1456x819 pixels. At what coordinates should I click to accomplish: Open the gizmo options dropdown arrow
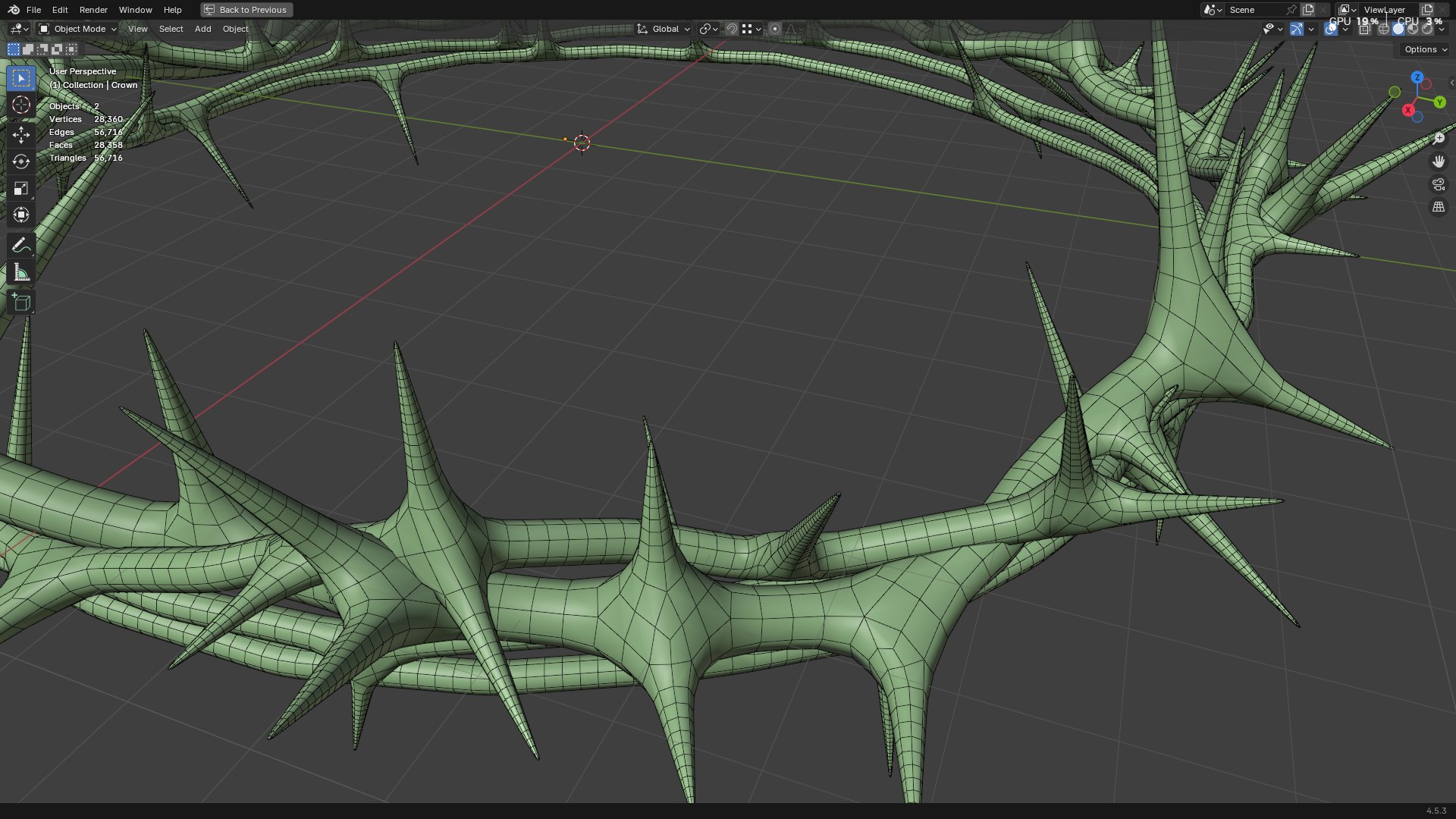pos(1311,29)
